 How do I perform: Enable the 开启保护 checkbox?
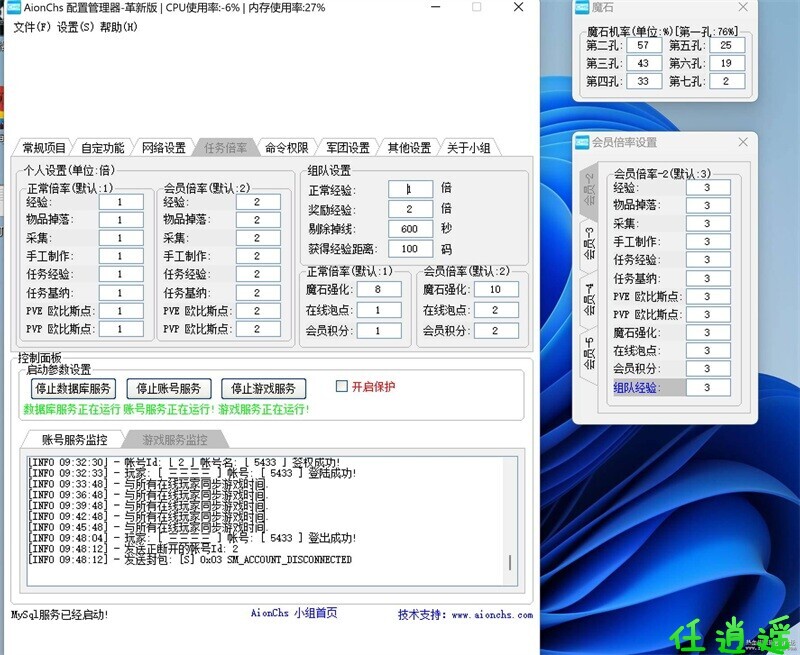tap(343, 388)
